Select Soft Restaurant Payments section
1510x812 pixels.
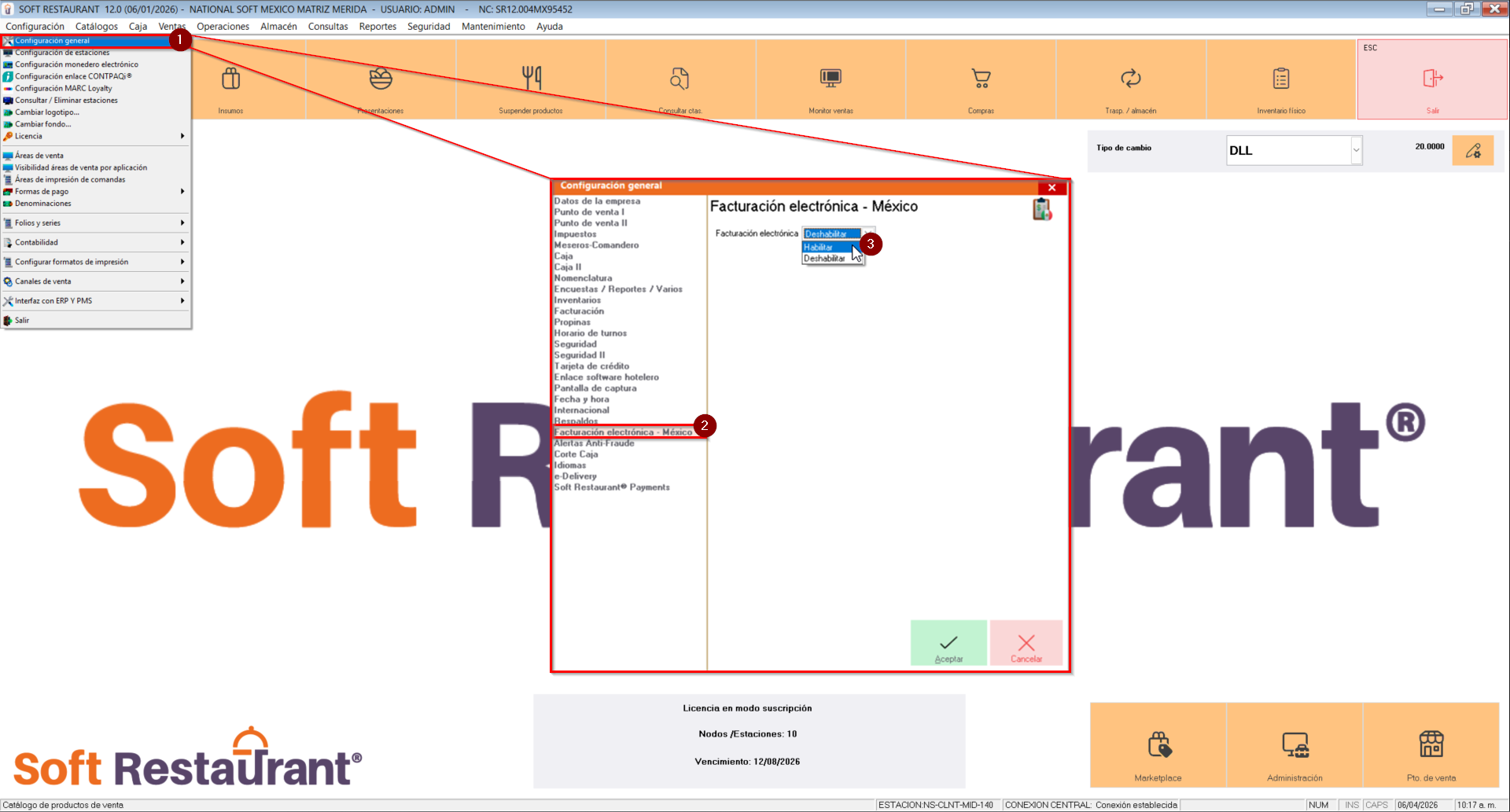click(x=612, y=487)
